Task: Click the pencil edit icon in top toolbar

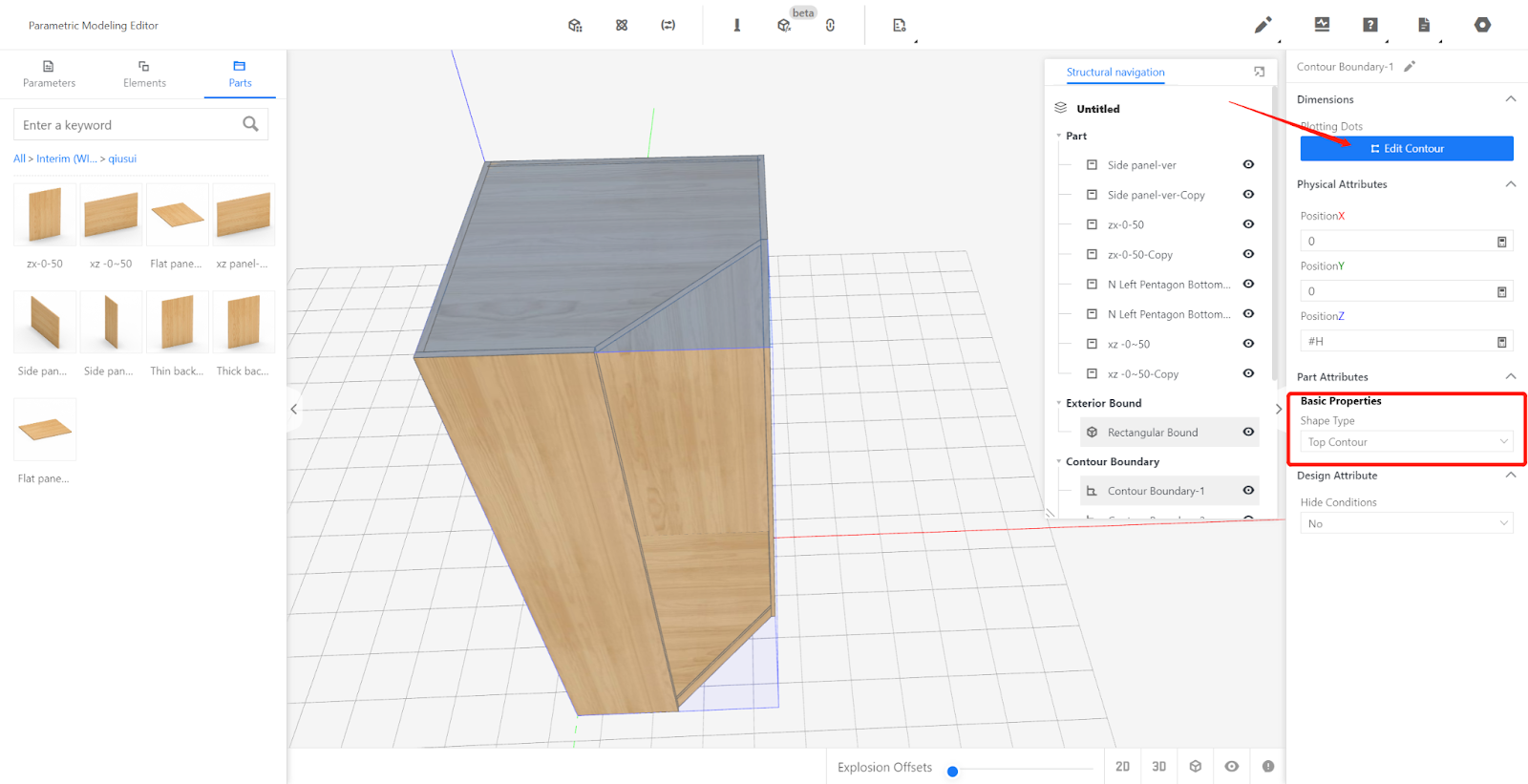Action: pos(1263,25)
